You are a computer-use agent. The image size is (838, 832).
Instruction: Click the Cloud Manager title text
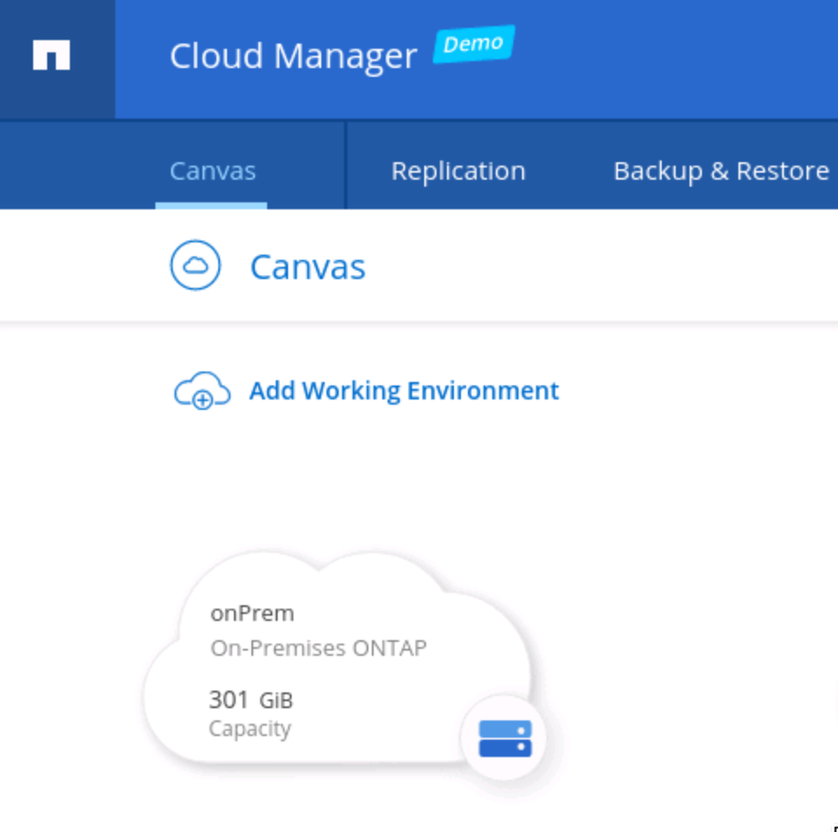(x=292, y=56)
